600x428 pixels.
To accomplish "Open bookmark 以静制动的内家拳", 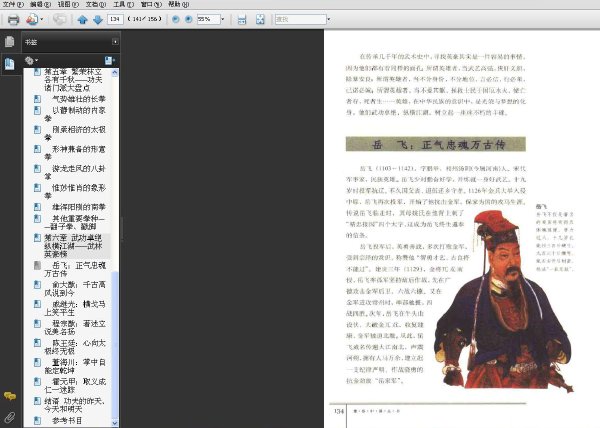I will click(x=75, y=114).
